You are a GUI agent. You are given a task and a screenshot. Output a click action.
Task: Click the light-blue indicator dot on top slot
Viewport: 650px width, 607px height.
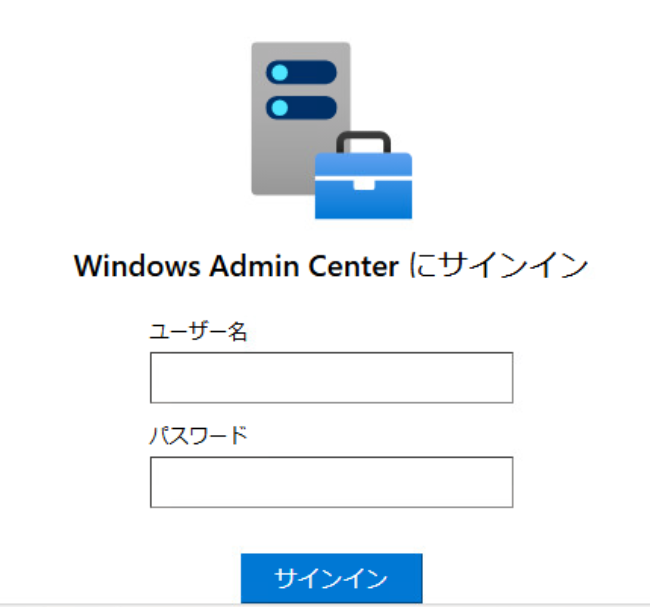279,73
